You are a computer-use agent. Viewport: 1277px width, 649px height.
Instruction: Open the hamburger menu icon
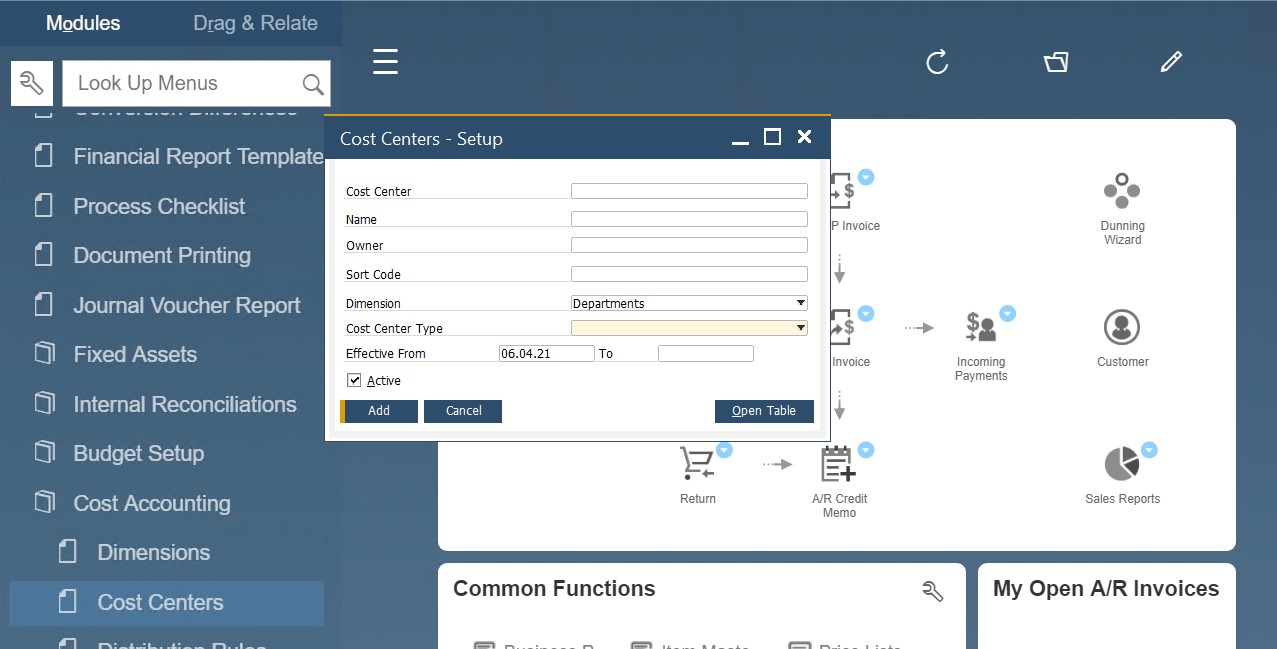tap(385, 62)
